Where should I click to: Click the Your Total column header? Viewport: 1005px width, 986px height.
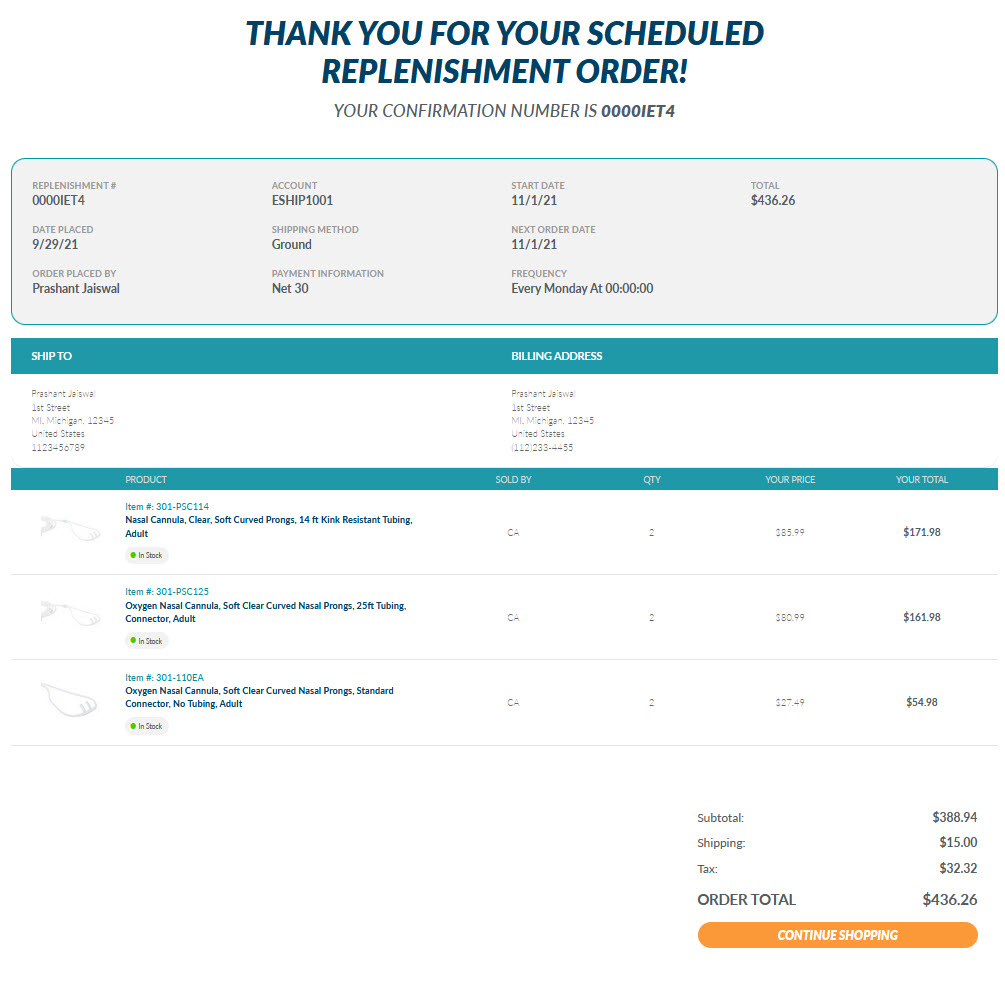click(921, 480)
